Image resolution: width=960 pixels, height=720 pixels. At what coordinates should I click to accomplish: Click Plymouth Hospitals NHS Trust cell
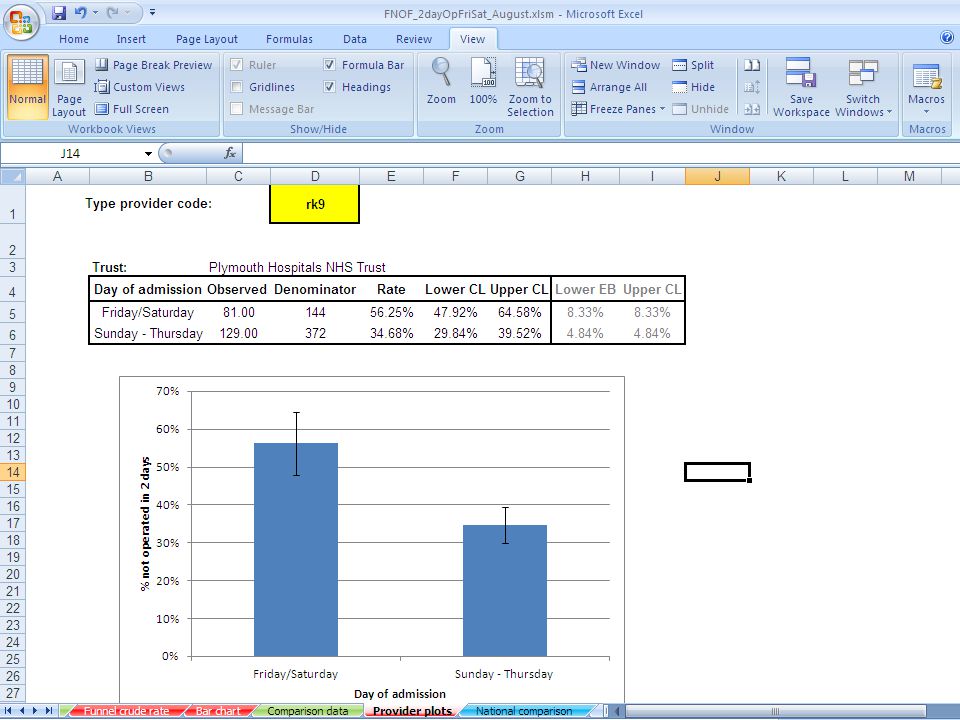click(x=297, y=268)
